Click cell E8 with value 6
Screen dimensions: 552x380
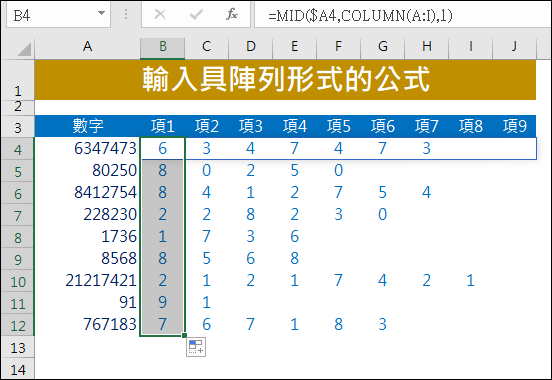tap(294, 236)
